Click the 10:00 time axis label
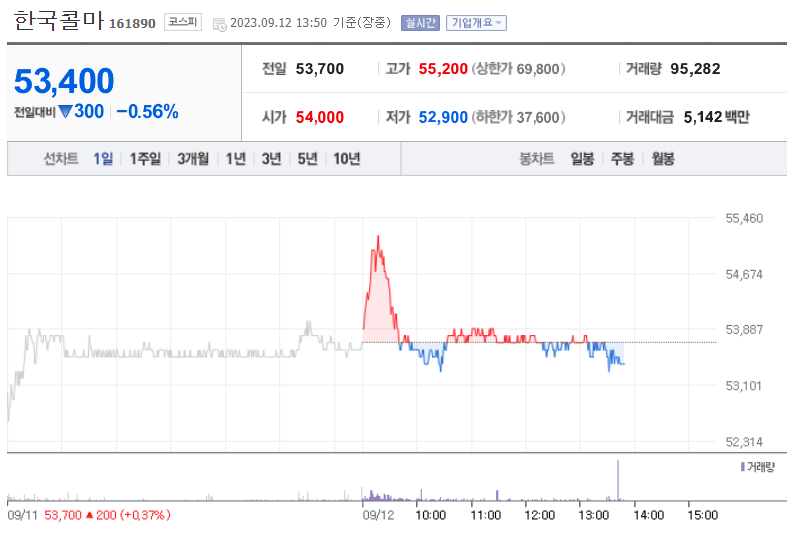Screen dimensions: 787x540 (x=431, y=515)
